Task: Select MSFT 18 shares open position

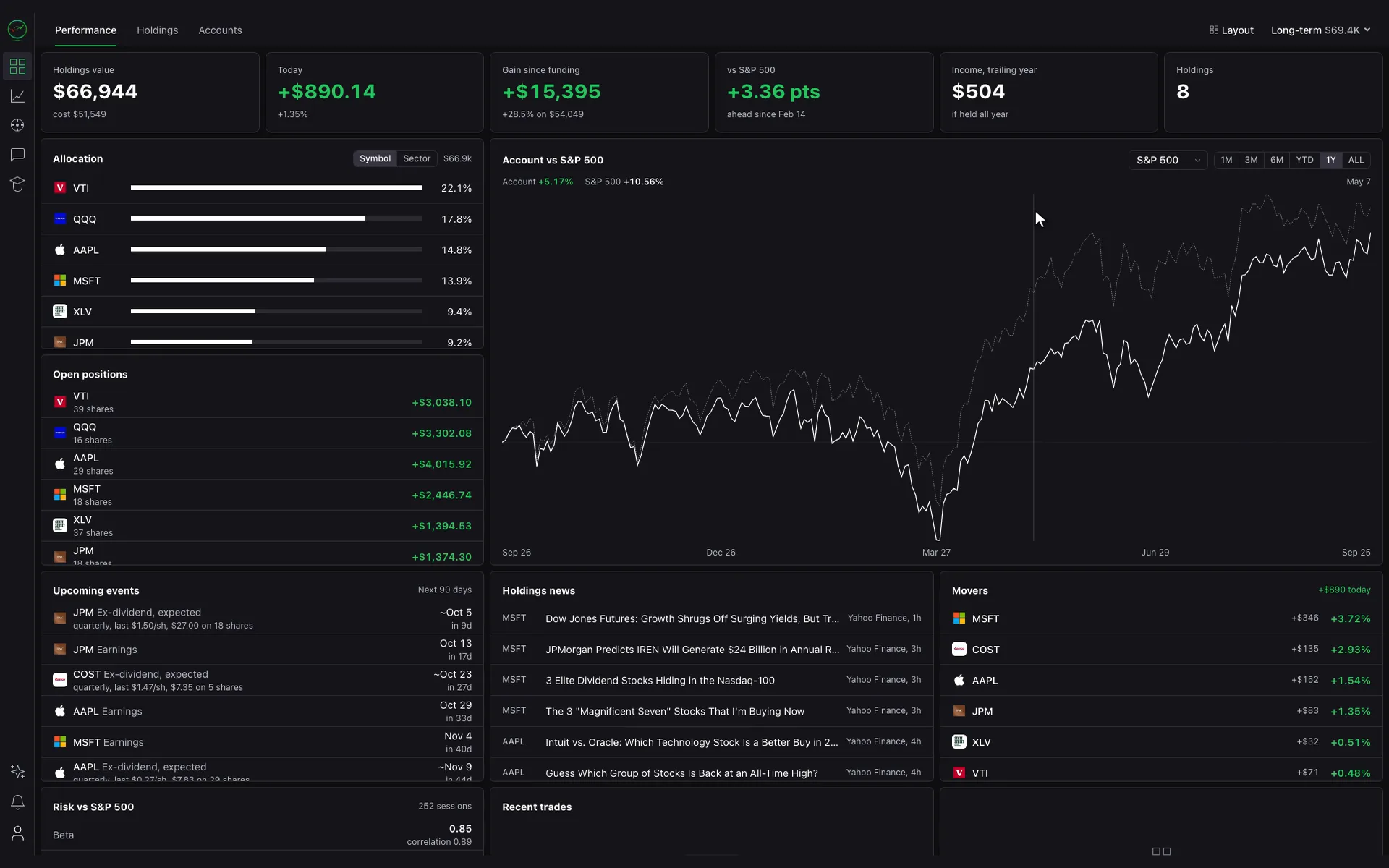Action: [x=262, y=495]
